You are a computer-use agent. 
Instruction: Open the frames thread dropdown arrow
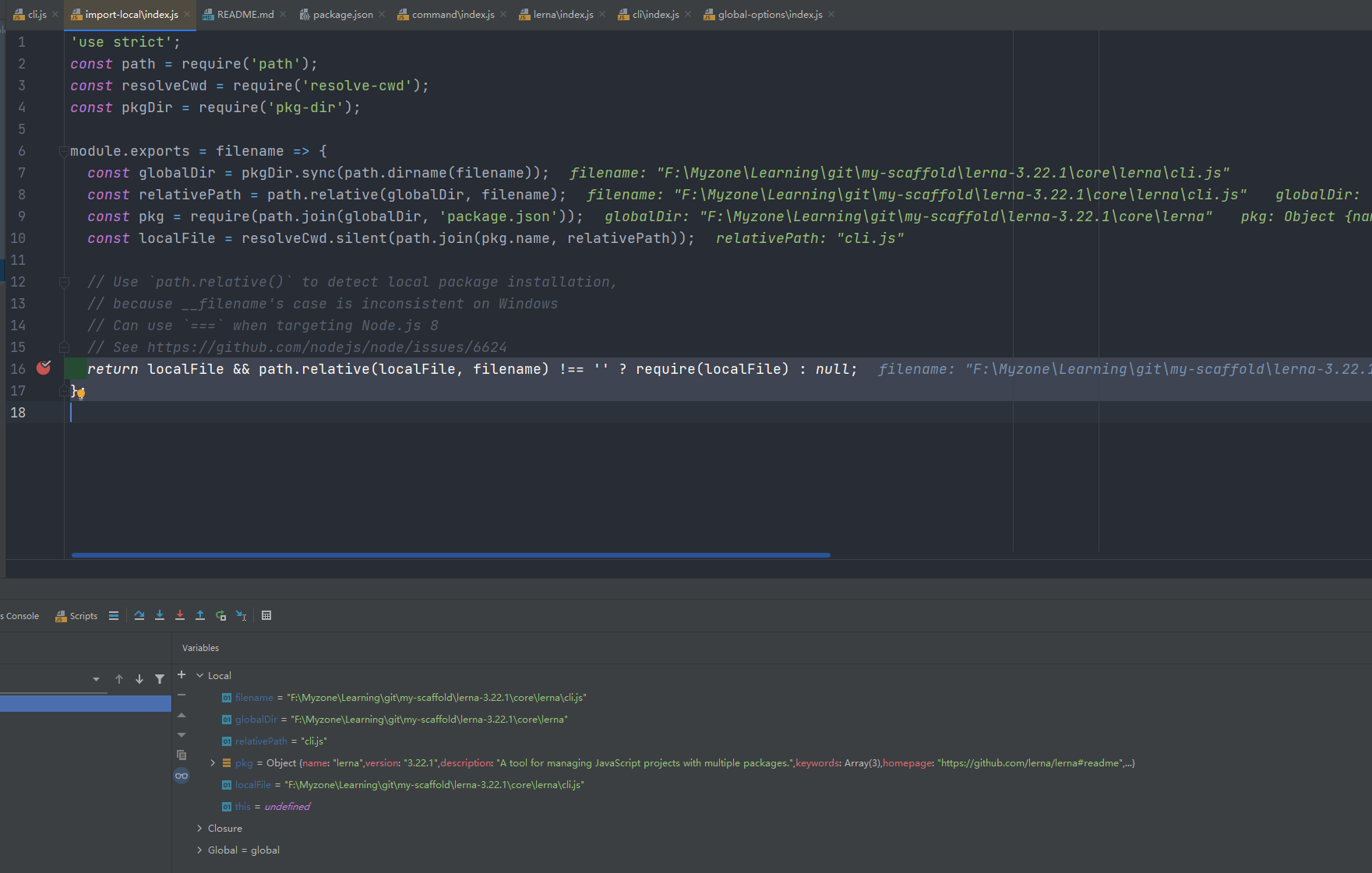[x=96, y=679]
